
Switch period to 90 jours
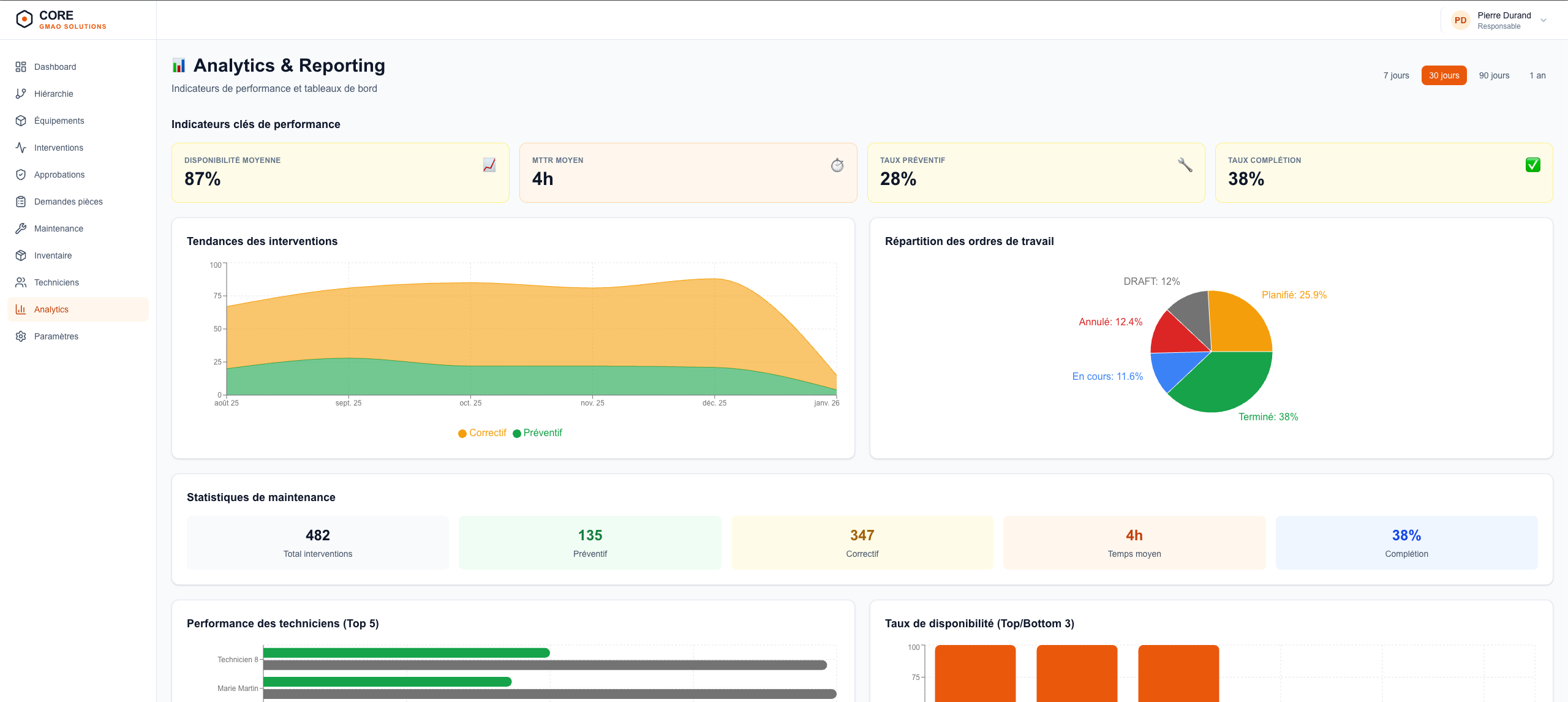pyautogui.click(x=1494, y=75)
